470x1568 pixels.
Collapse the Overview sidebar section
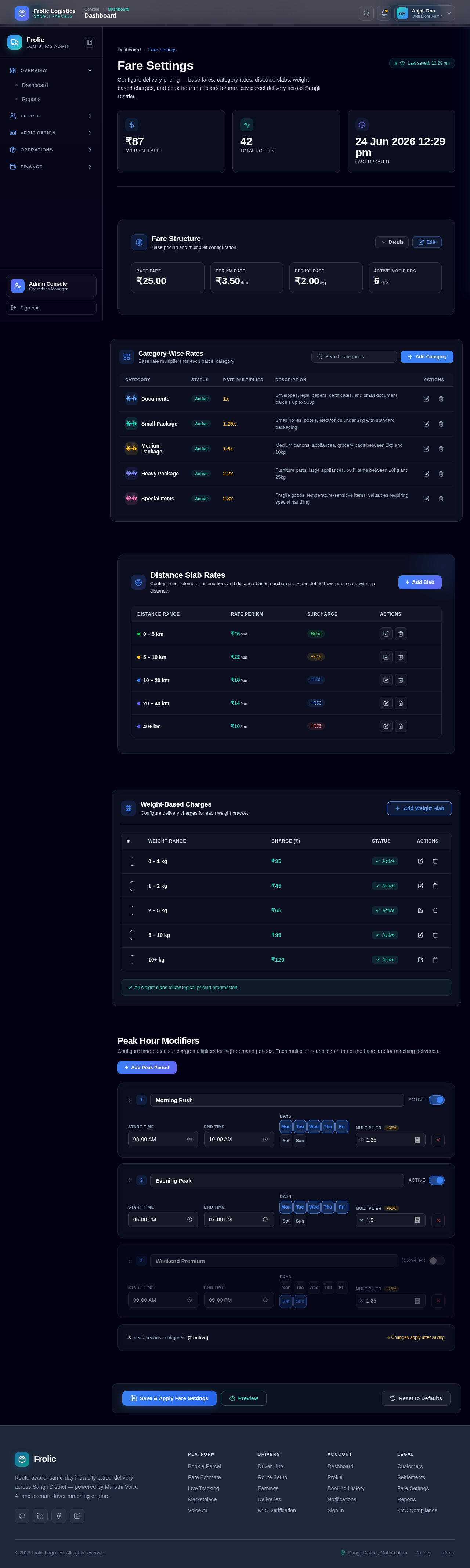(x=51, y=70)
